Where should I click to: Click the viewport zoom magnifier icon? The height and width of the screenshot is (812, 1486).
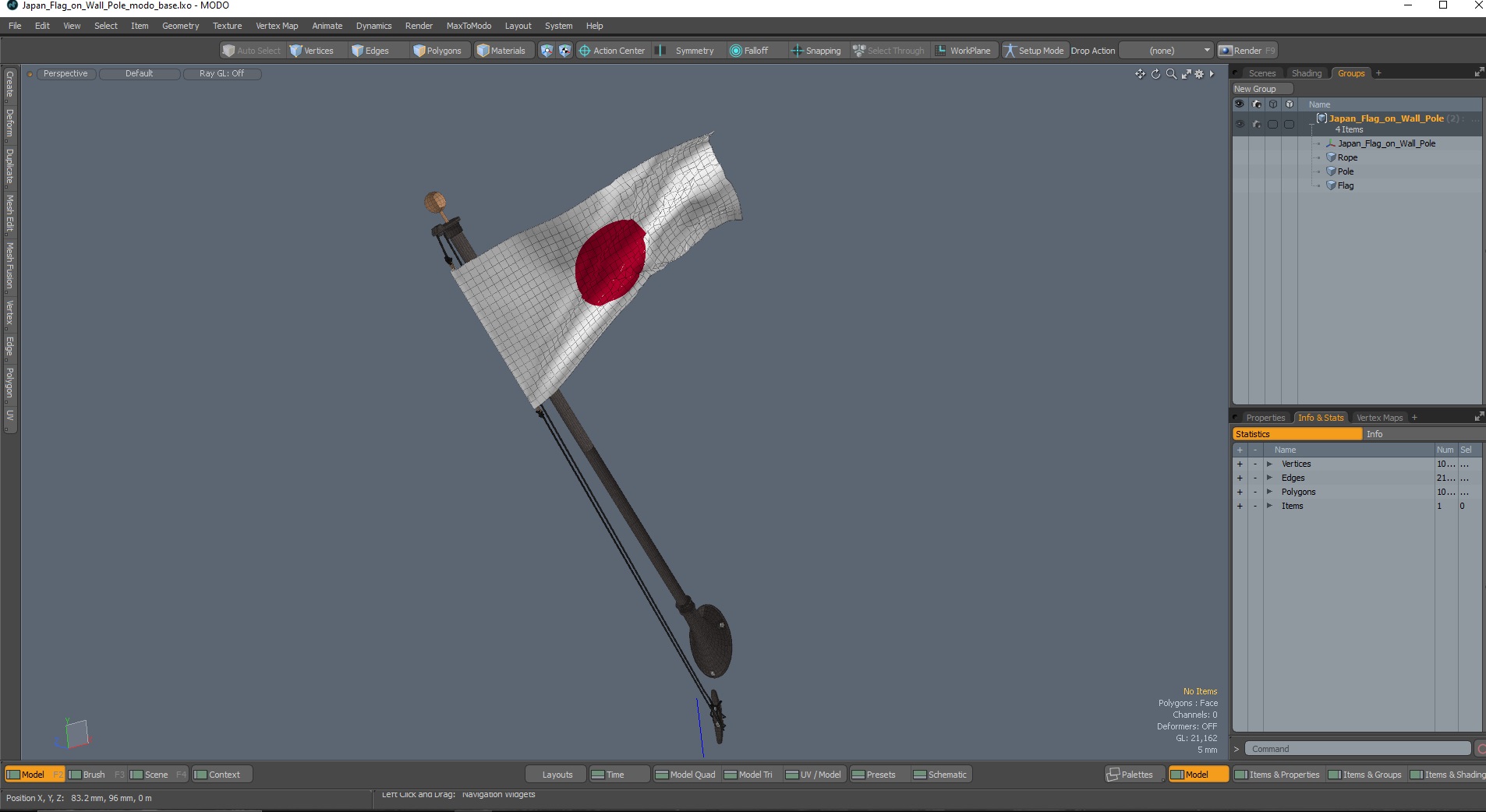coord(1171,74)
